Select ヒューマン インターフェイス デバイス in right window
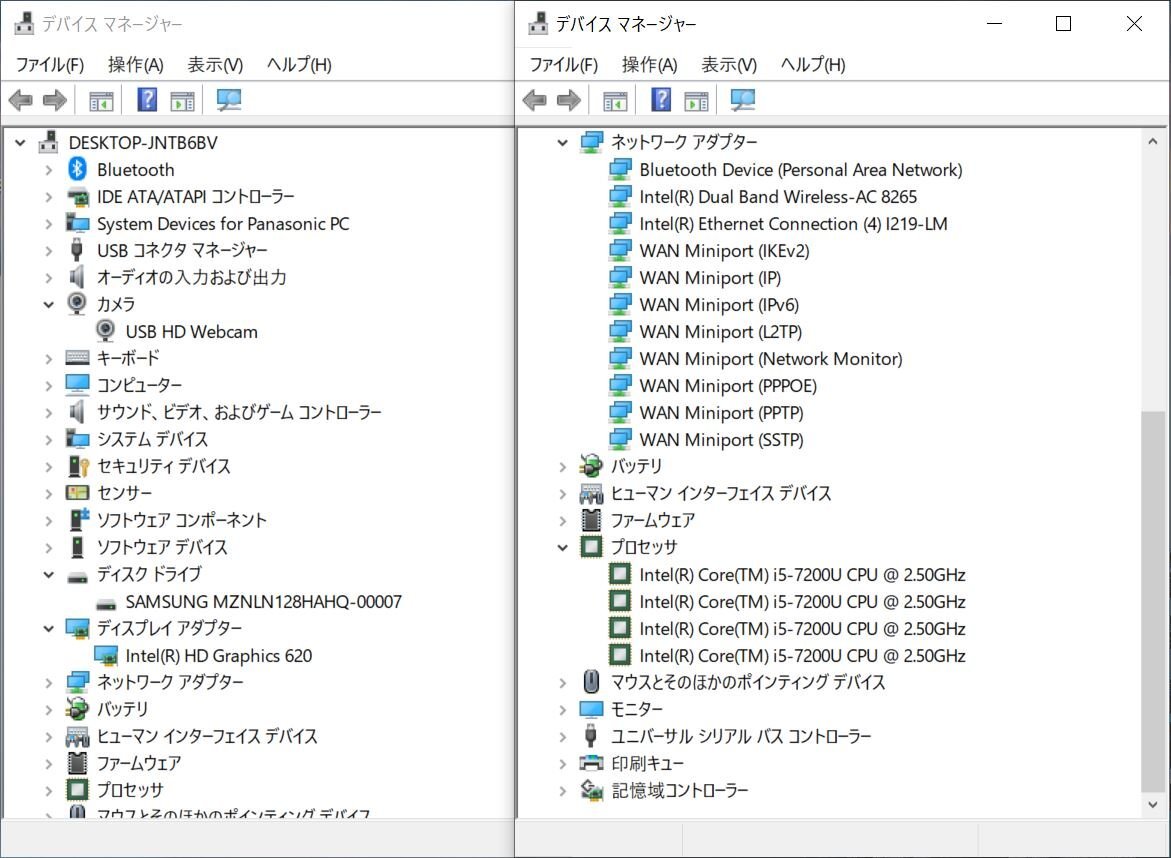 pyautogui.click(x=721, y=493)
